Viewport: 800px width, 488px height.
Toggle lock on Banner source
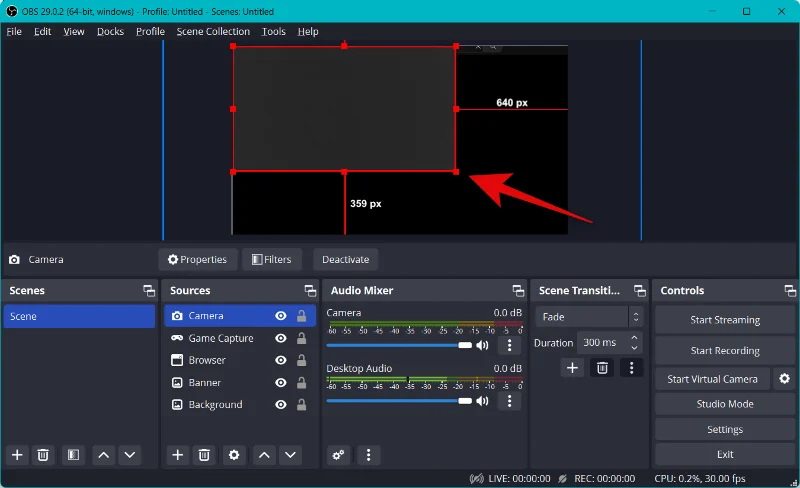302,383
